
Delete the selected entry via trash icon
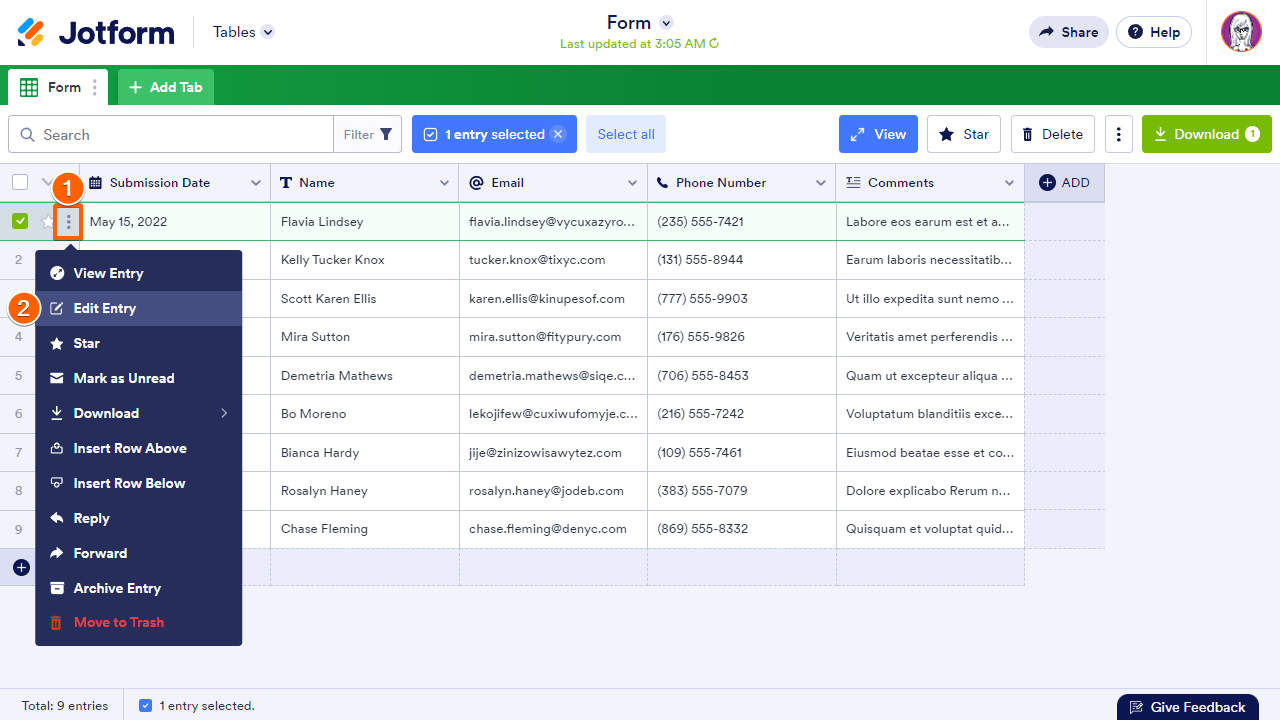(x=1052, y=134)
